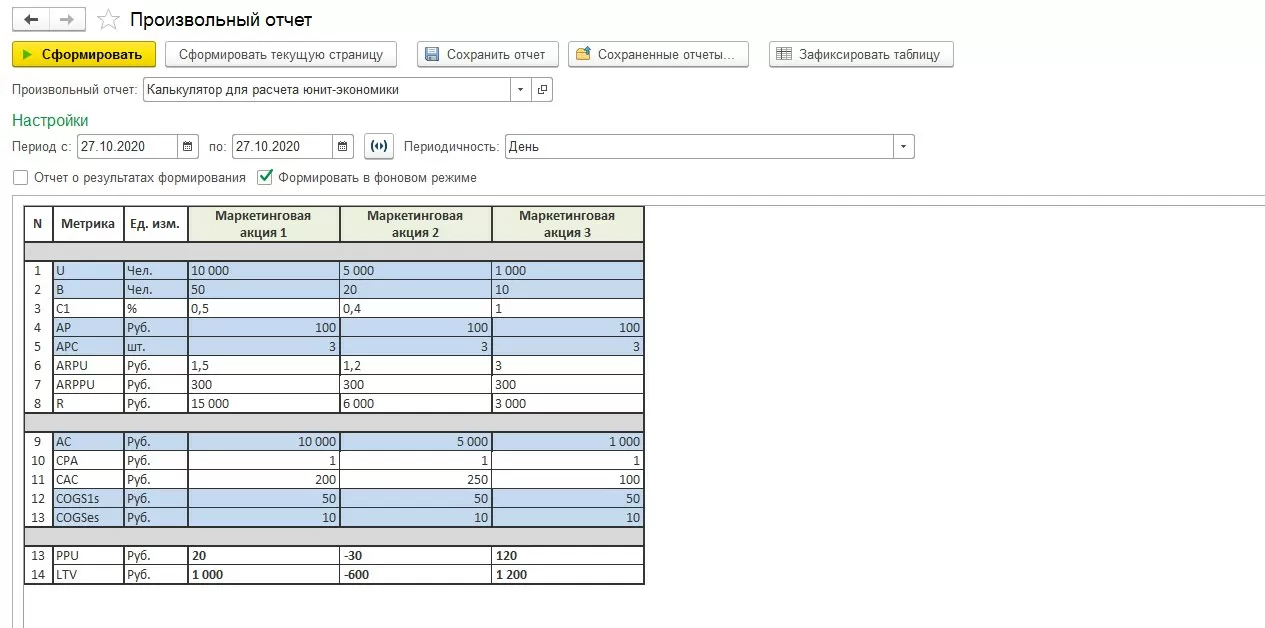The width and height of the screenshot is (1265, 628).
Task: Select C1 value 0,4
Action: click(415, 308)
